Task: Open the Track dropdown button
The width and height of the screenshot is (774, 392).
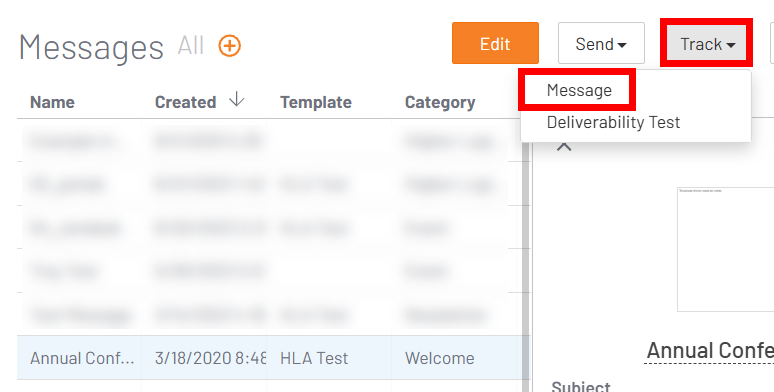Action: pyautogui.click(x=707, y=43)
